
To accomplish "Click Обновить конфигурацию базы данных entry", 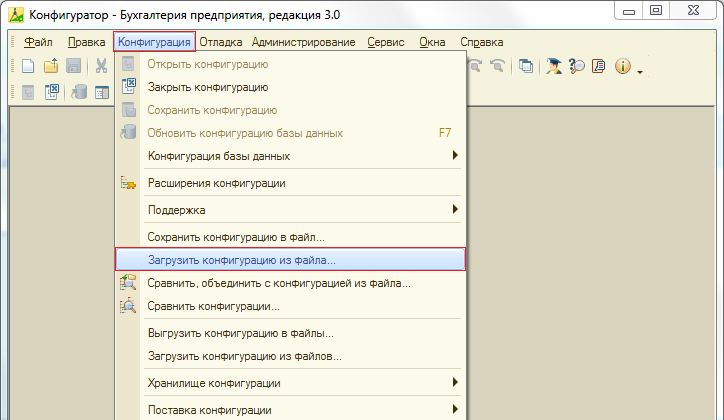I will pos(290,133).
